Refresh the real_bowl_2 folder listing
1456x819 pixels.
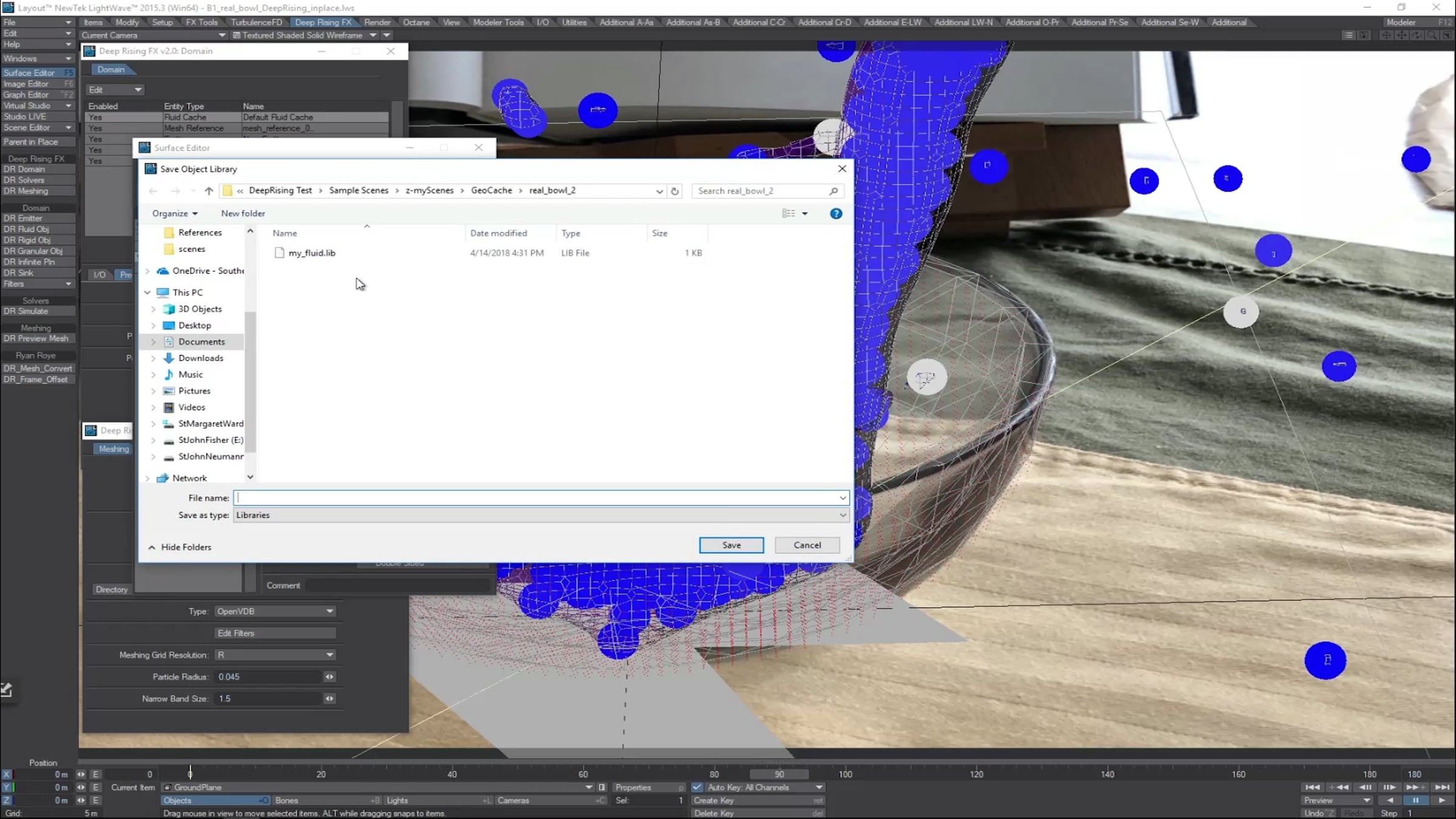click(x=675, y=191)
